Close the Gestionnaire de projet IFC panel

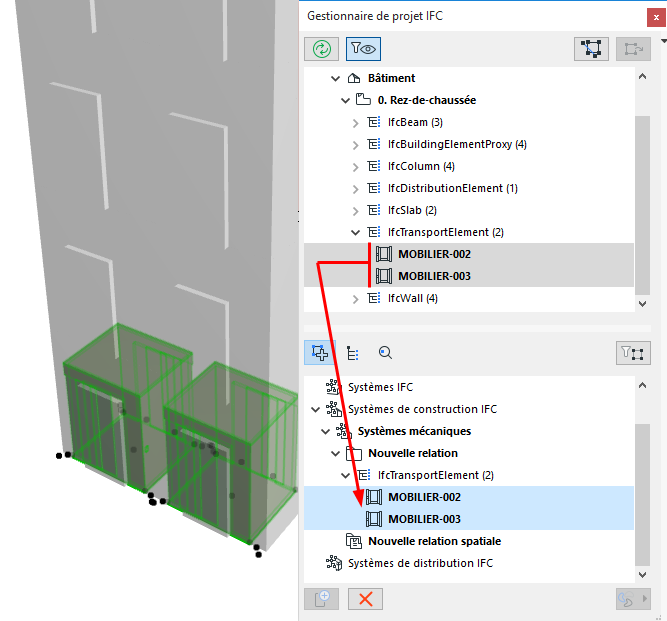(x=656, y=18)
